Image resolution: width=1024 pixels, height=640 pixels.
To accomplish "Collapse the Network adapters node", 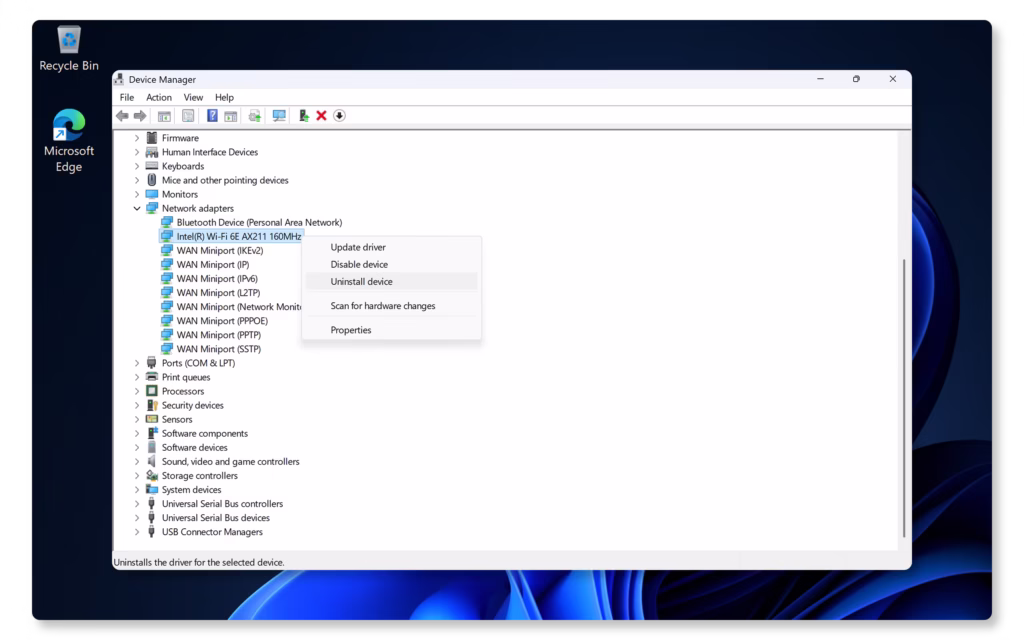I will (x=136, y=208).
